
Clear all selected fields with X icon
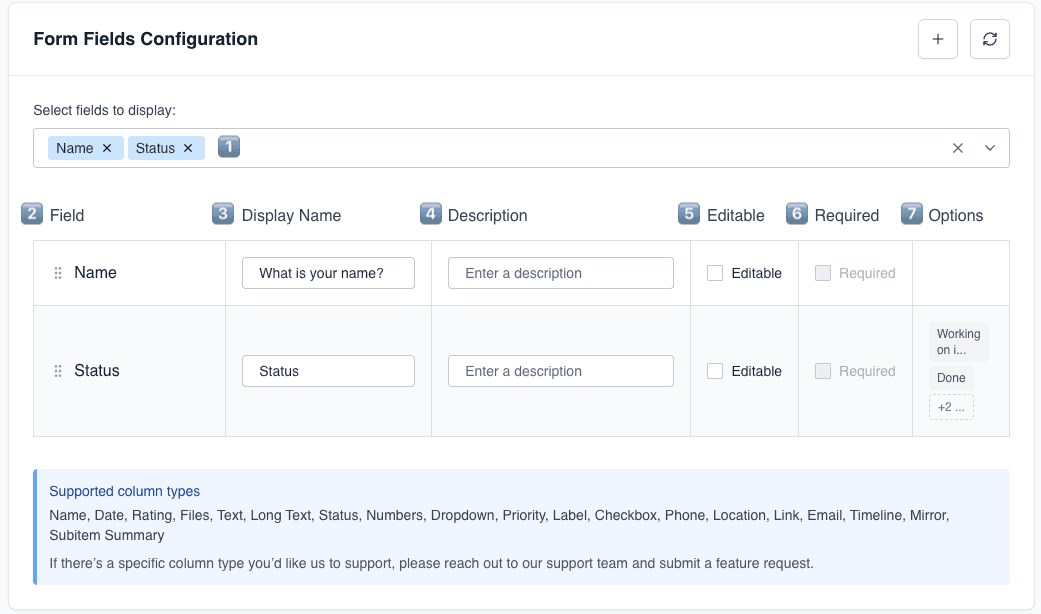[958, 148]
